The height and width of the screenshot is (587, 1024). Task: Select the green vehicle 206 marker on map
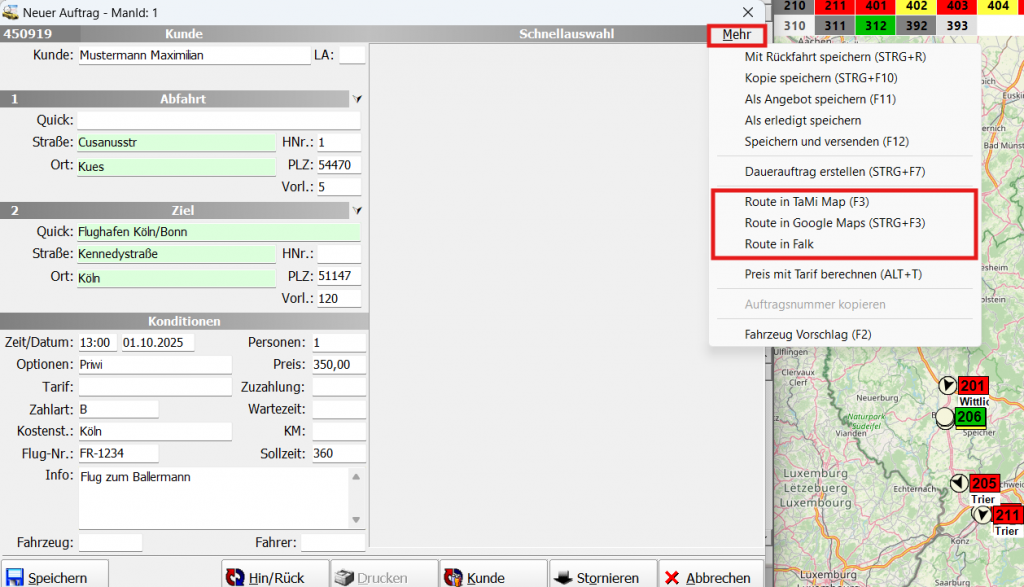point(969,417)
